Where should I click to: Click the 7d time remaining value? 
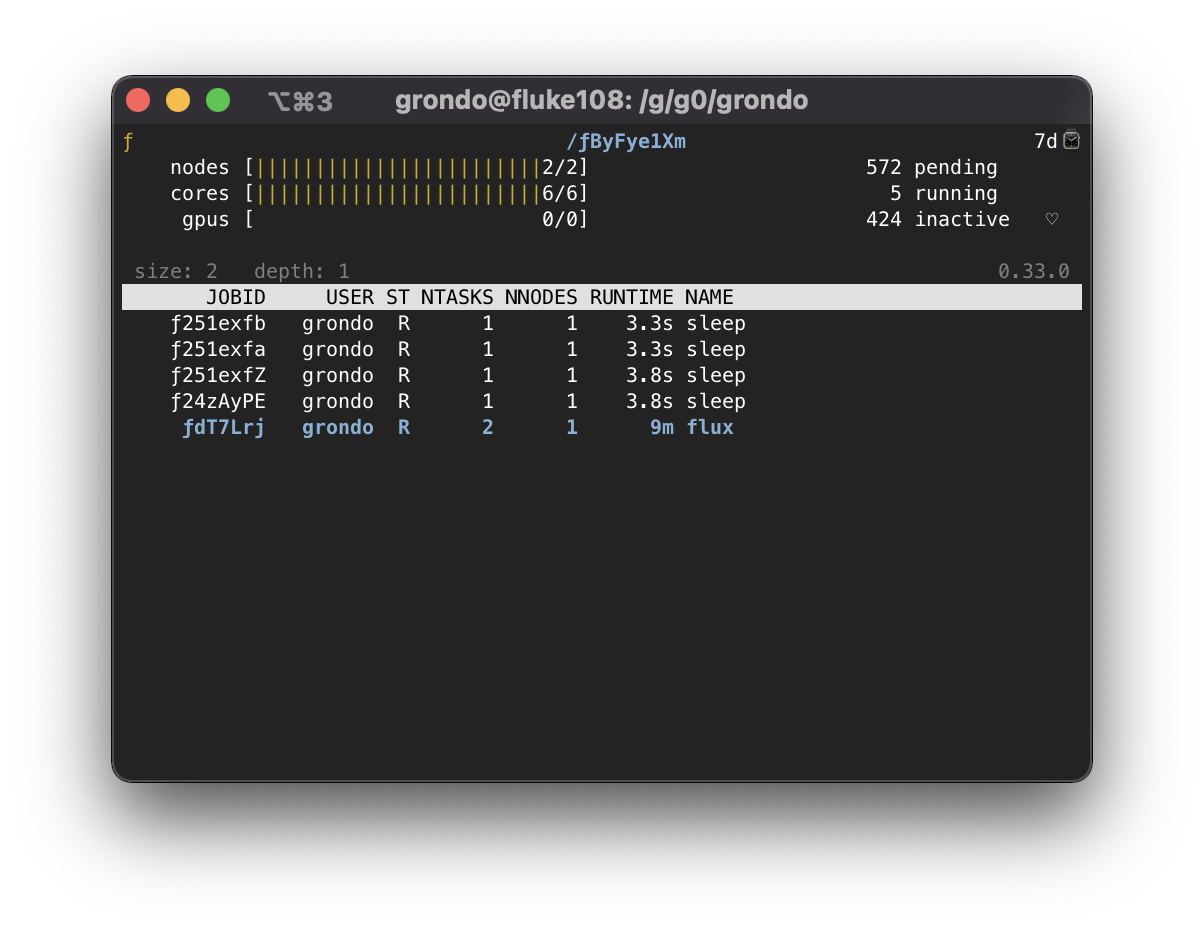[1046, 142]
